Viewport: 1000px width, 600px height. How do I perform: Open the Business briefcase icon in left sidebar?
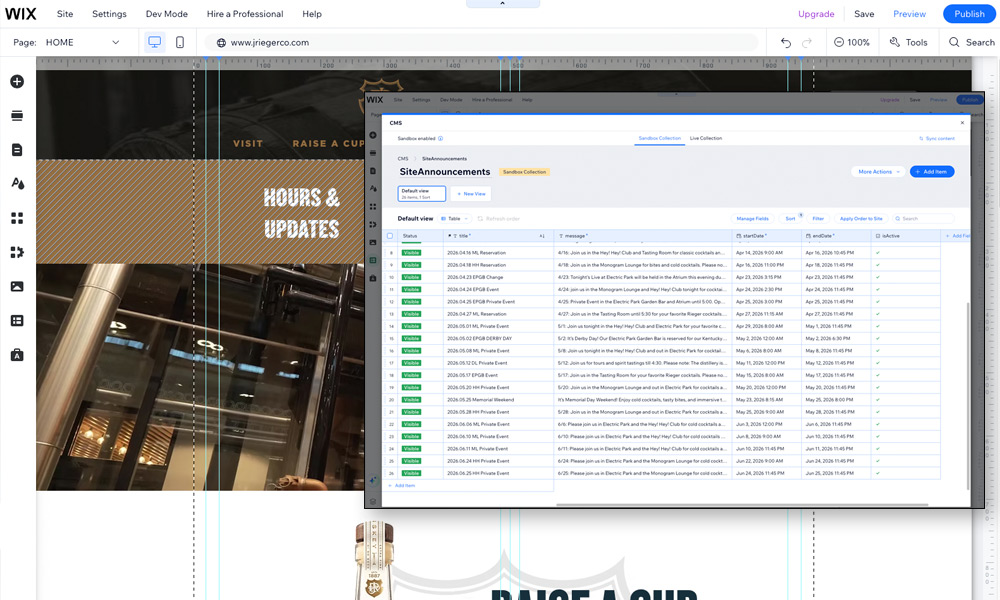pyautogui.click(x=17, y=355)
